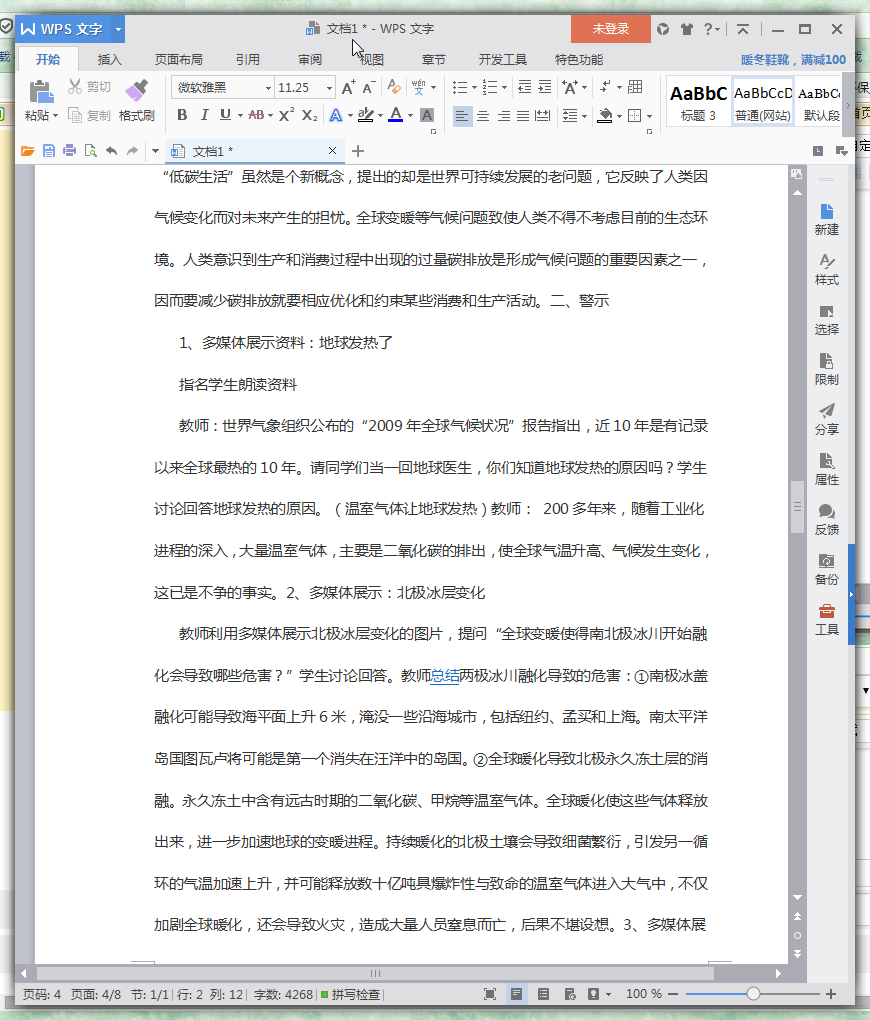
Task: Open the 页面布局 (Page Layout) tab
Action: click(x=178, y=59)
